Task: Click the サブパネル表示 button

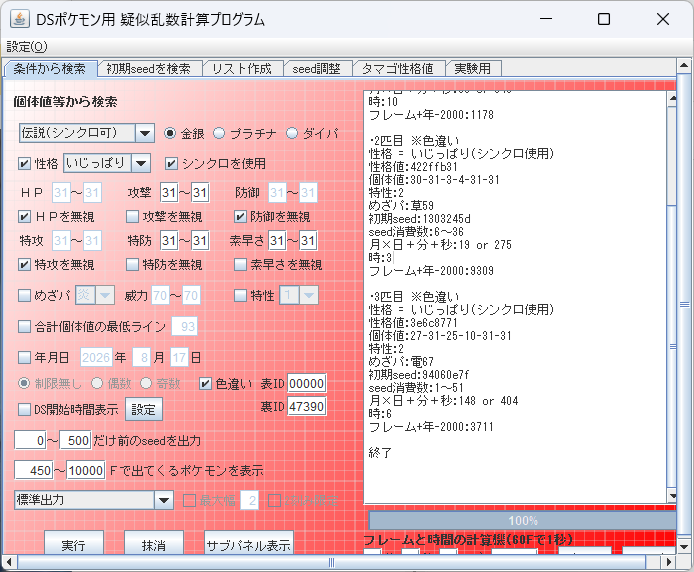Action: pyautogui.click(x=248, y=545)
